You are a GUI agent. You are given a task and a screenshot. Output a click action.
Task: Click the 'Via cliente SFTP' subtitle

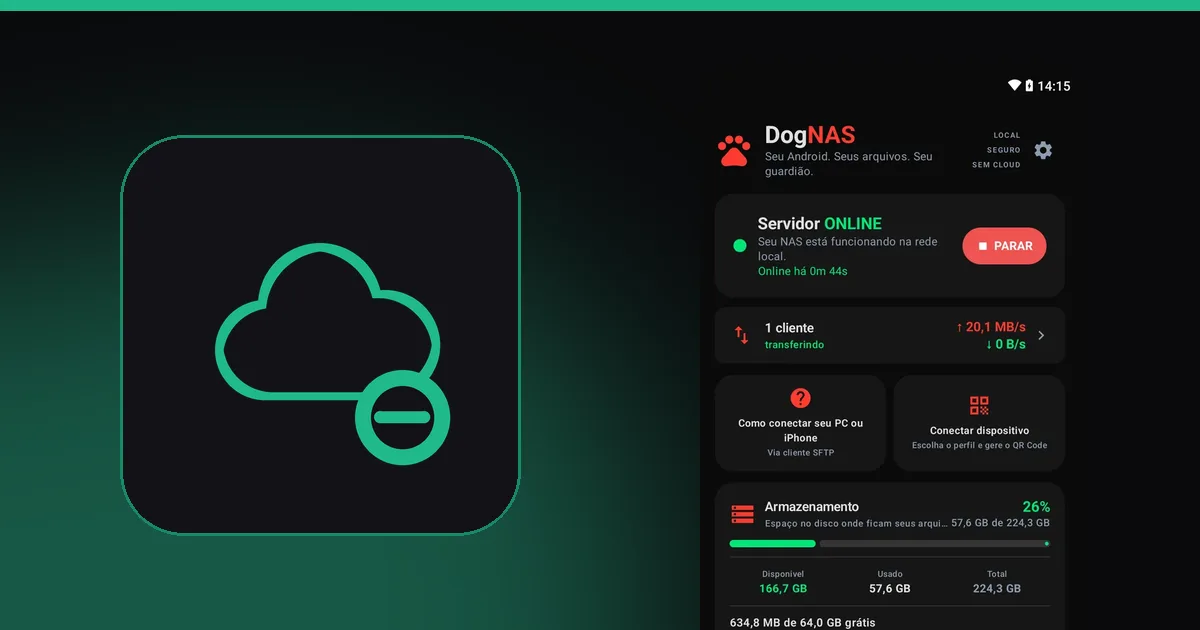click(x=800, y=453)
